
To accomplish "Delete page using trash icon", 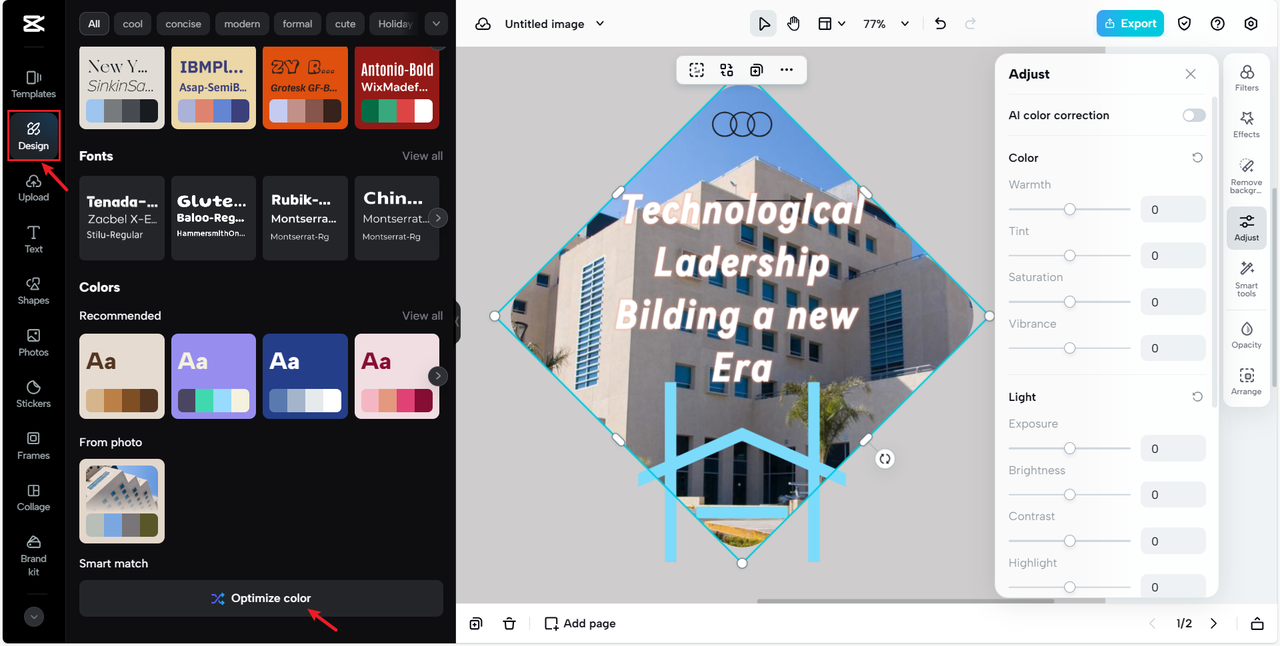I will (509, 624).
